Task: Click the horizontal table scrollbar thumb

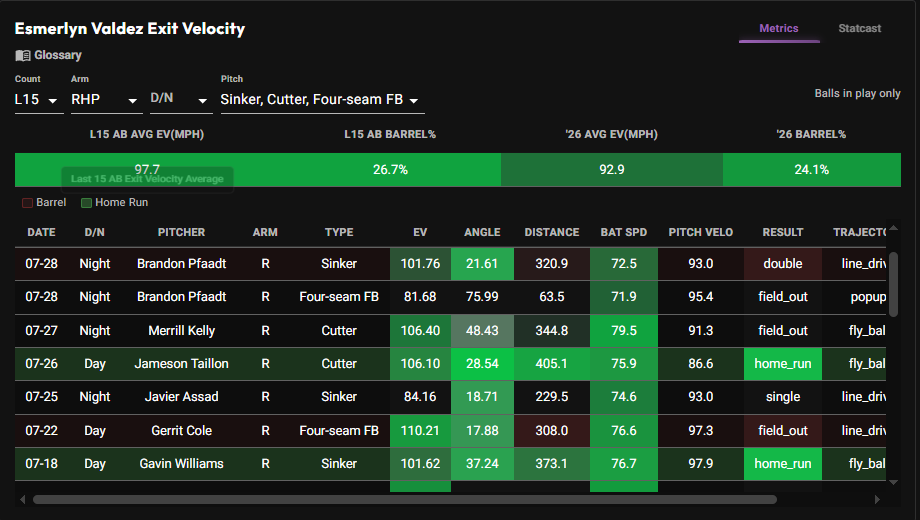Action: pyautogui.click(x=405, y=499)
